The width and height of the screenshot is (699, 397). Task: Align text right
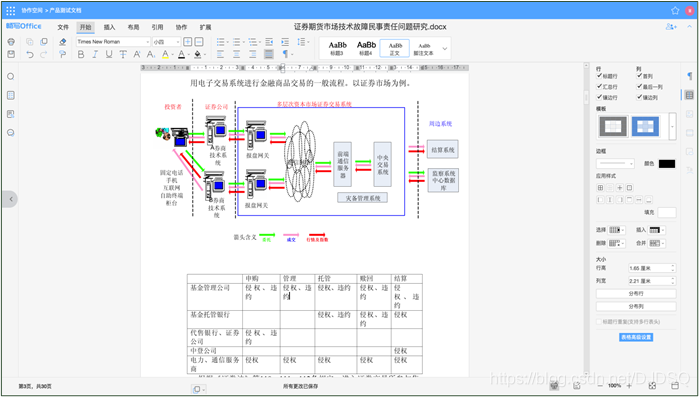253,54
